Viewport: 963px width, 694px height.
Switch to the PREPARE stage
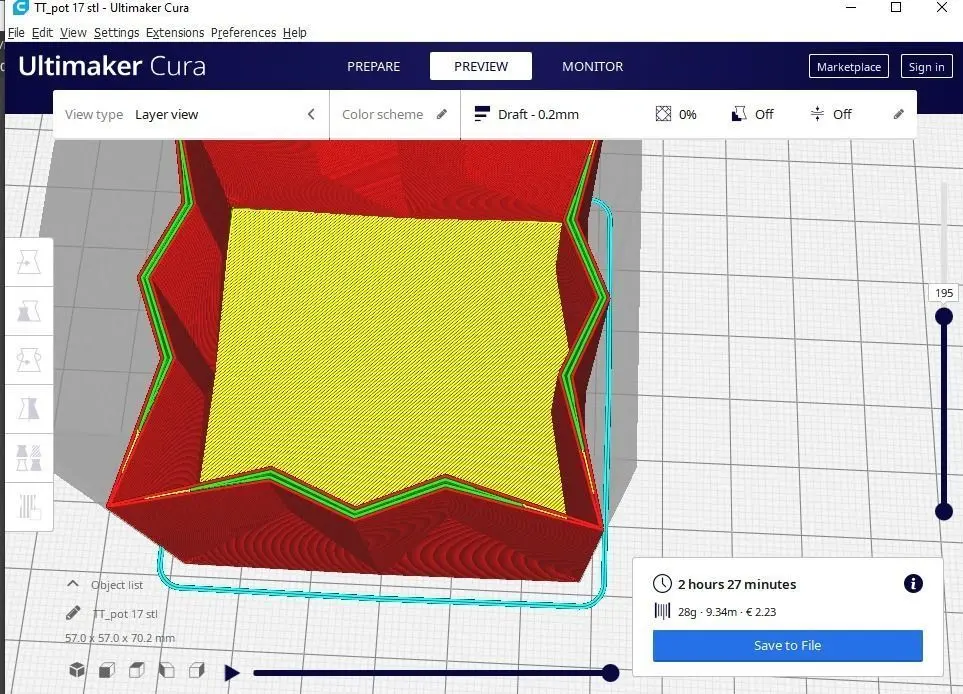coord(373,66)
